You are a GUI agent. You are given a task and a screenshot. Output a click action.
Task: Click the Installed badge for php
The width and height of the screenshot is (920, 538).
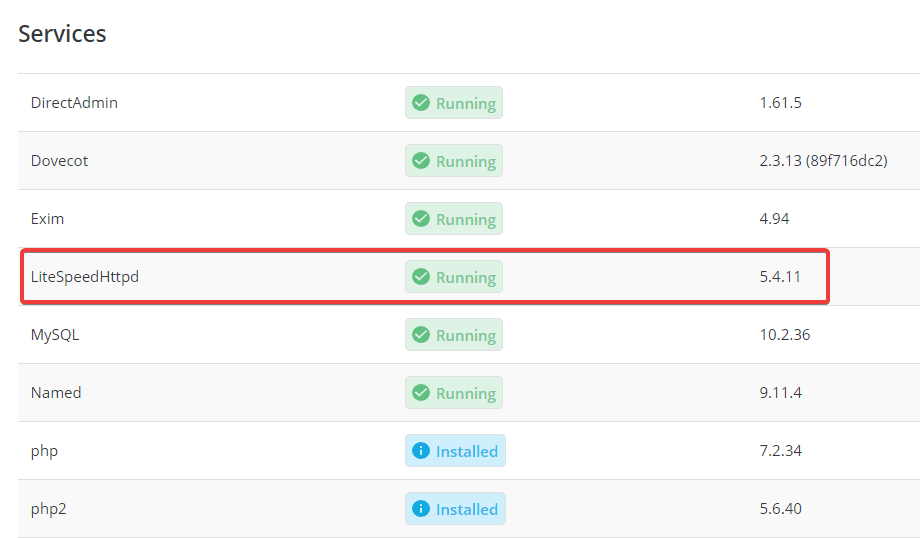click(x=455, y=451)
